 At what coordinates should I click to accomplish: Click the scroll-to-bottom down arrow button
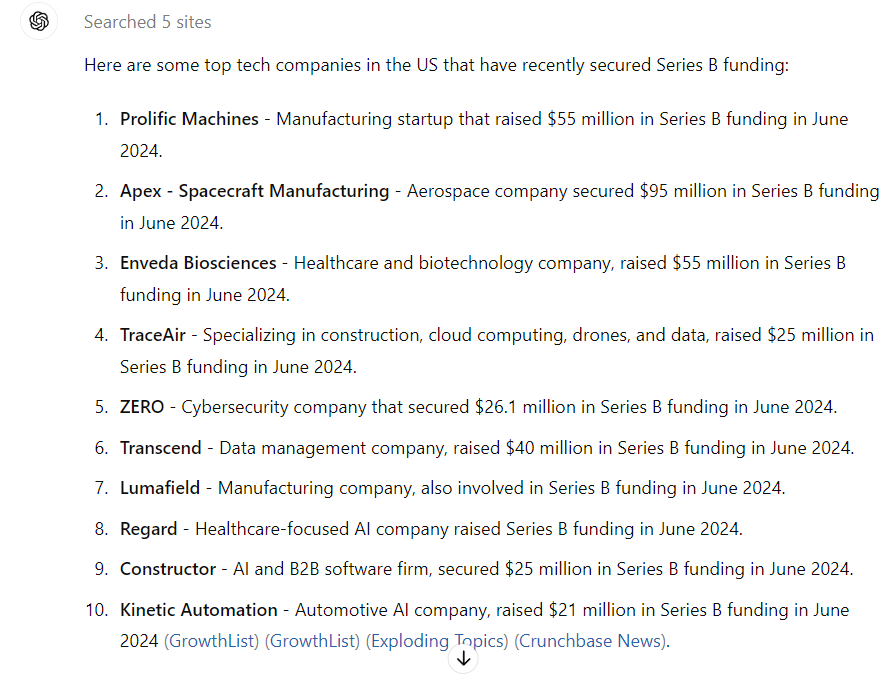(464, 658)
